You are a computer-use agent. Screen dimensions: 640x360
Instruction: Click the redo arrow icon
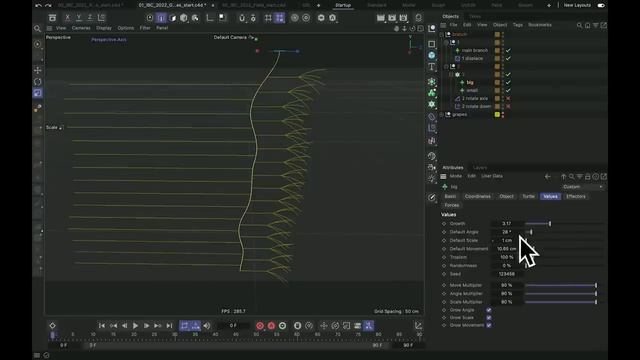coord(48,5)
